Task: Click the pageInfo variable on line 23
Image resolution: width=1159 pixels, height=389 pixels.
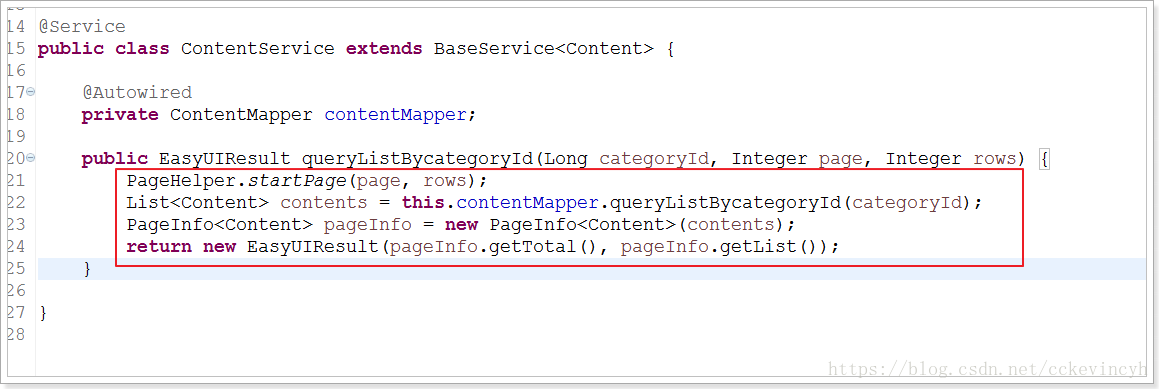Action: pyautogui.click(x=368, y=225)
